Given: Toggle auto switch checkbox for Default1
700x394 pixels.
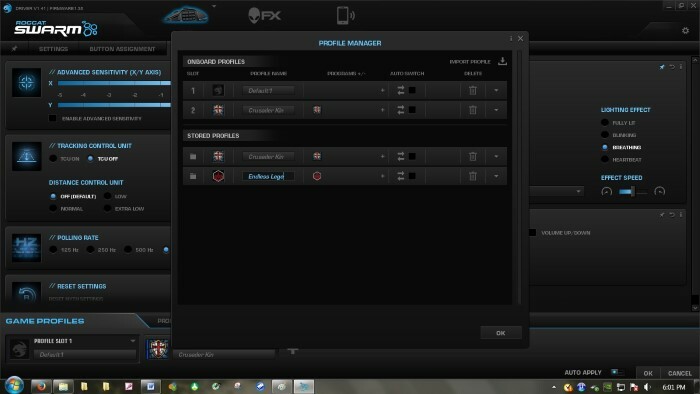Looking at the screenshot, I should [412, 91].
